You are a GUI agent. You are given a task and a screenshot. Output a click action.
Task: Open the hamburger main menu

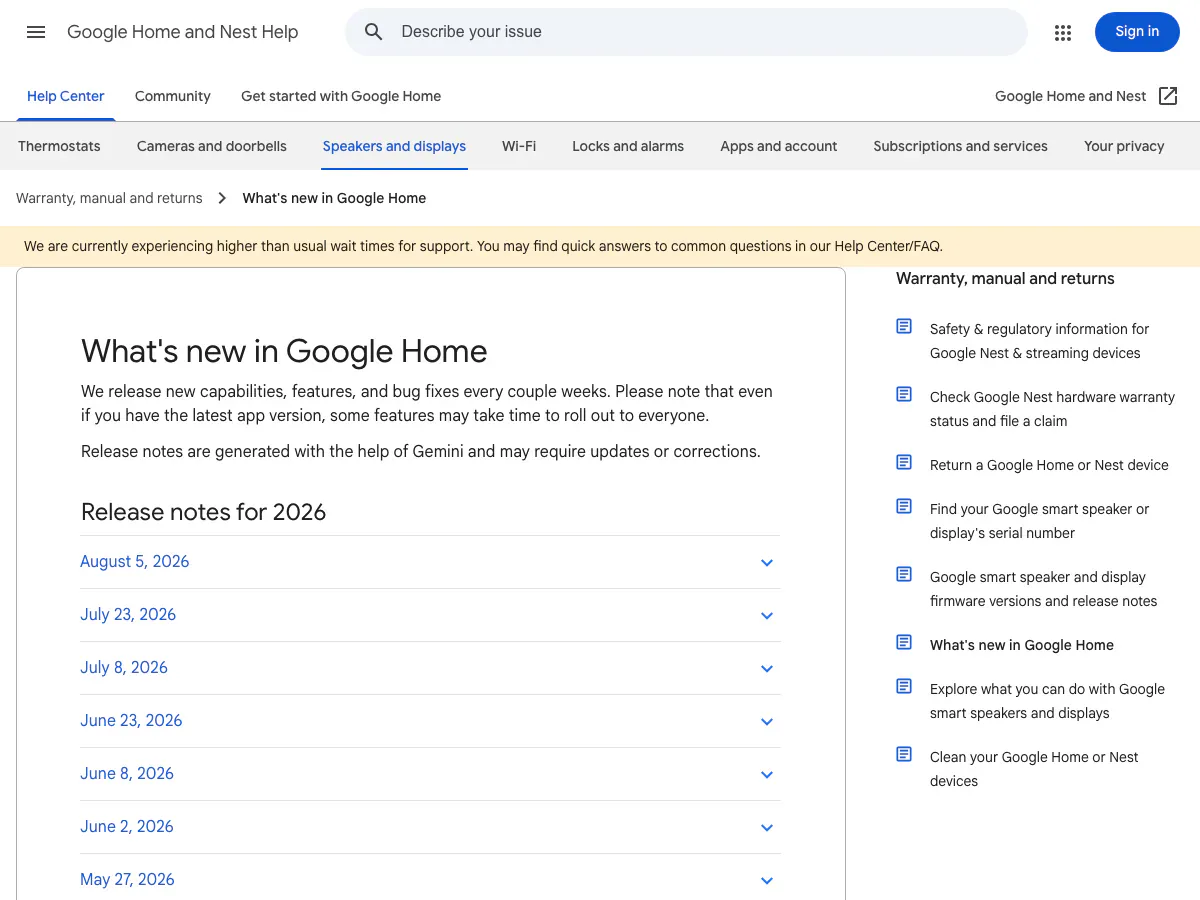coord(36,32)
